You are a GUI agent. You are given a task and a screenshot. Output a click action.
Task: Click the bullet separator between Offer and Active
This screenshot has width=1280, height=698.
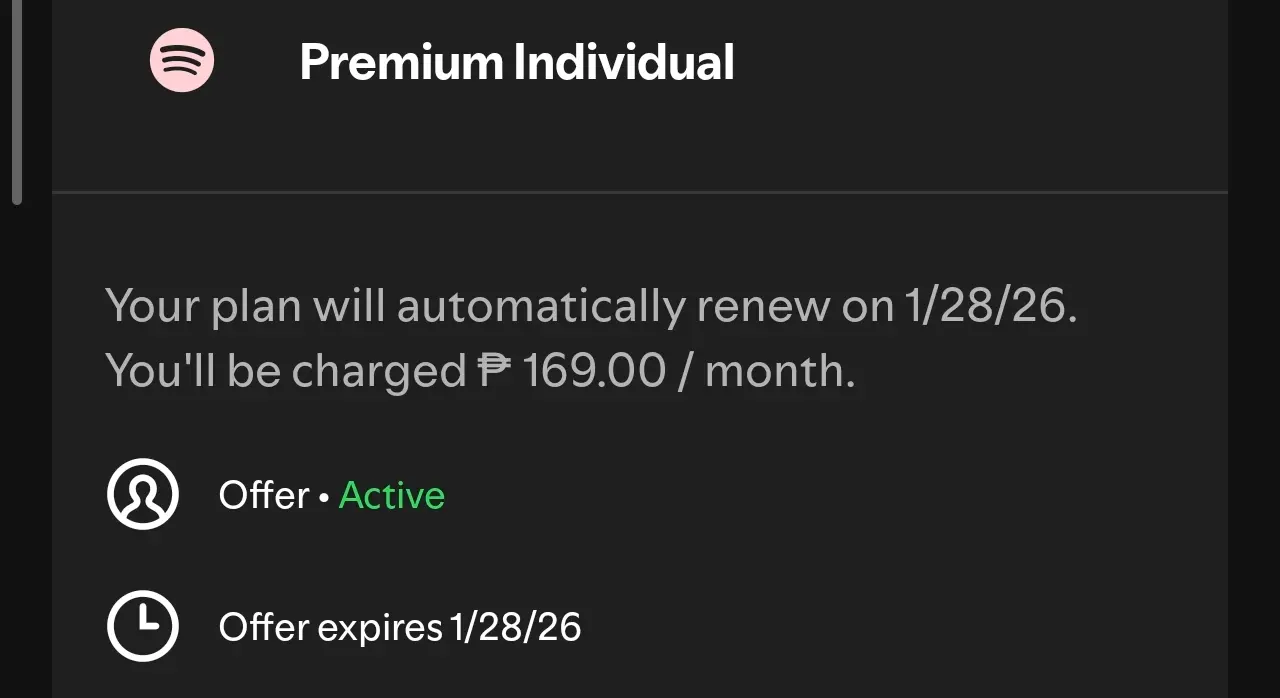click(324, 497)
